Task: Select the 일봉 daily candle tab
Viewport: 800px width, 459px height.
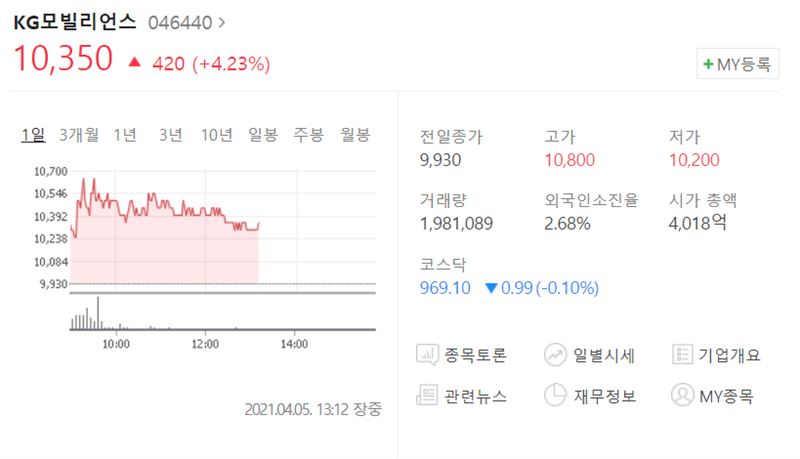Action: tap(263, 135)
